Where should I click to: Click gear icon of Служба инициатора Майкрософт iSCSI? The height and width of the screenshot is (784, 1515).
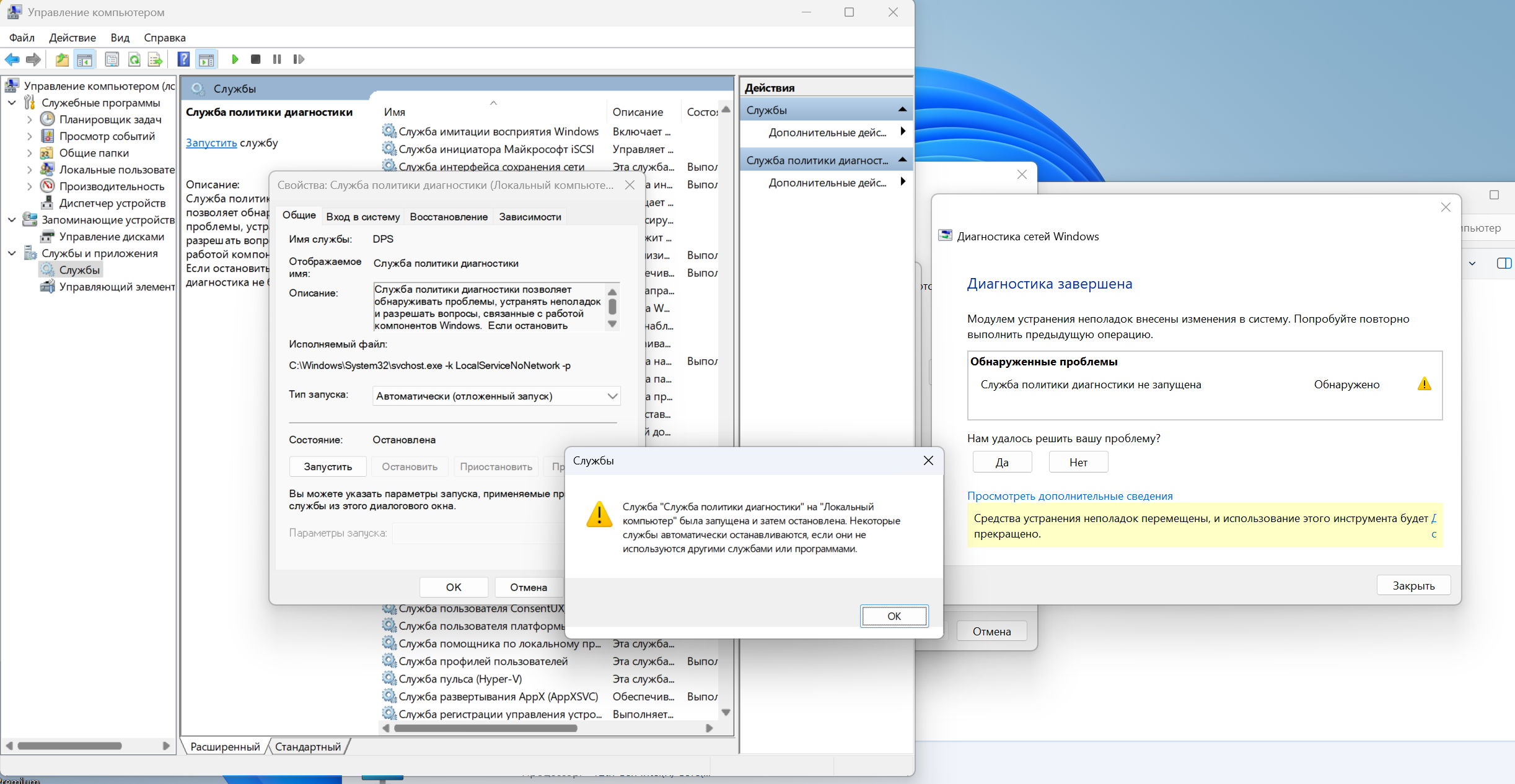pos(389,149)
